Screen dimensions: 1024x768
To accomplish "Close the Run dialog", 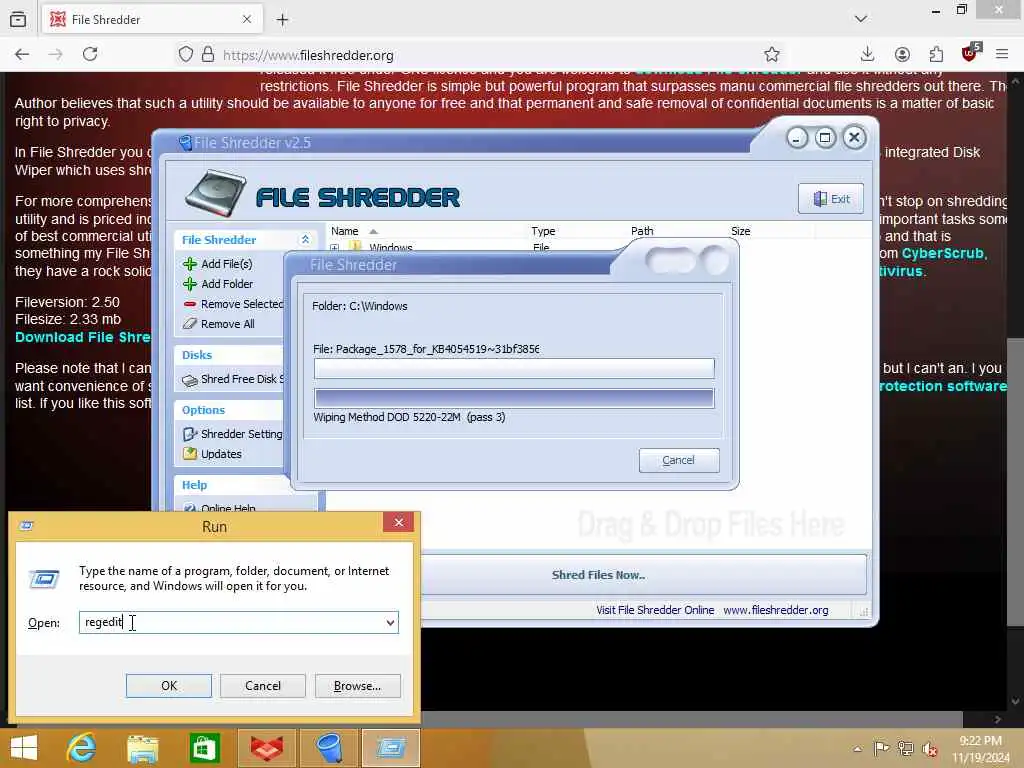I will 398,522.
